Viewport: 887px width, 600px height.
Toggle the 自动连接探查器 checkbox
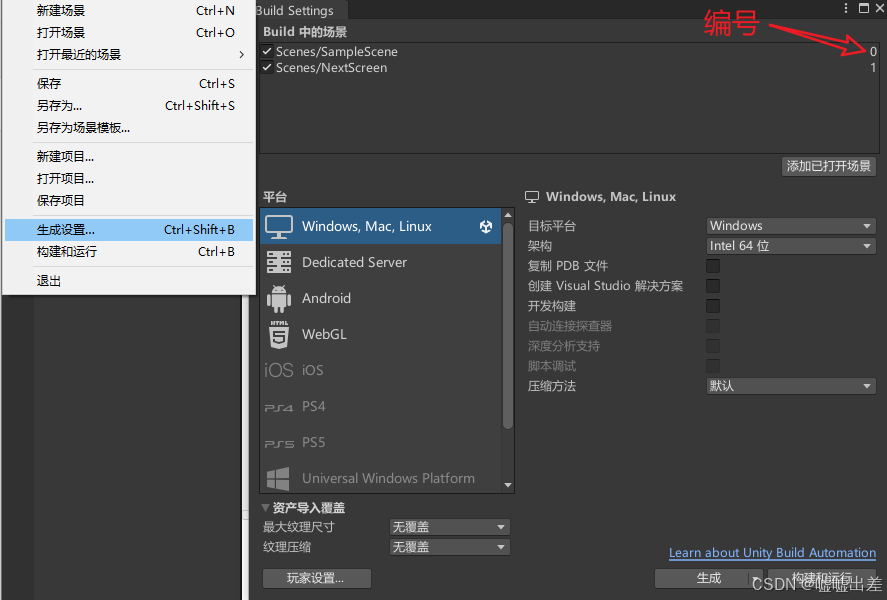point(713,326)
